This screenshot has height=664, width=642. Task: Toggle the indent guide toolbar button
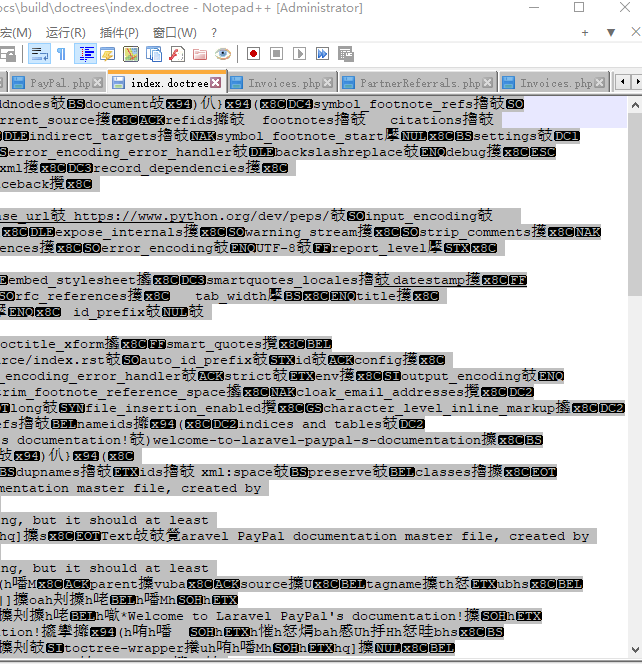pyautogui.click(x=86, y=54)
